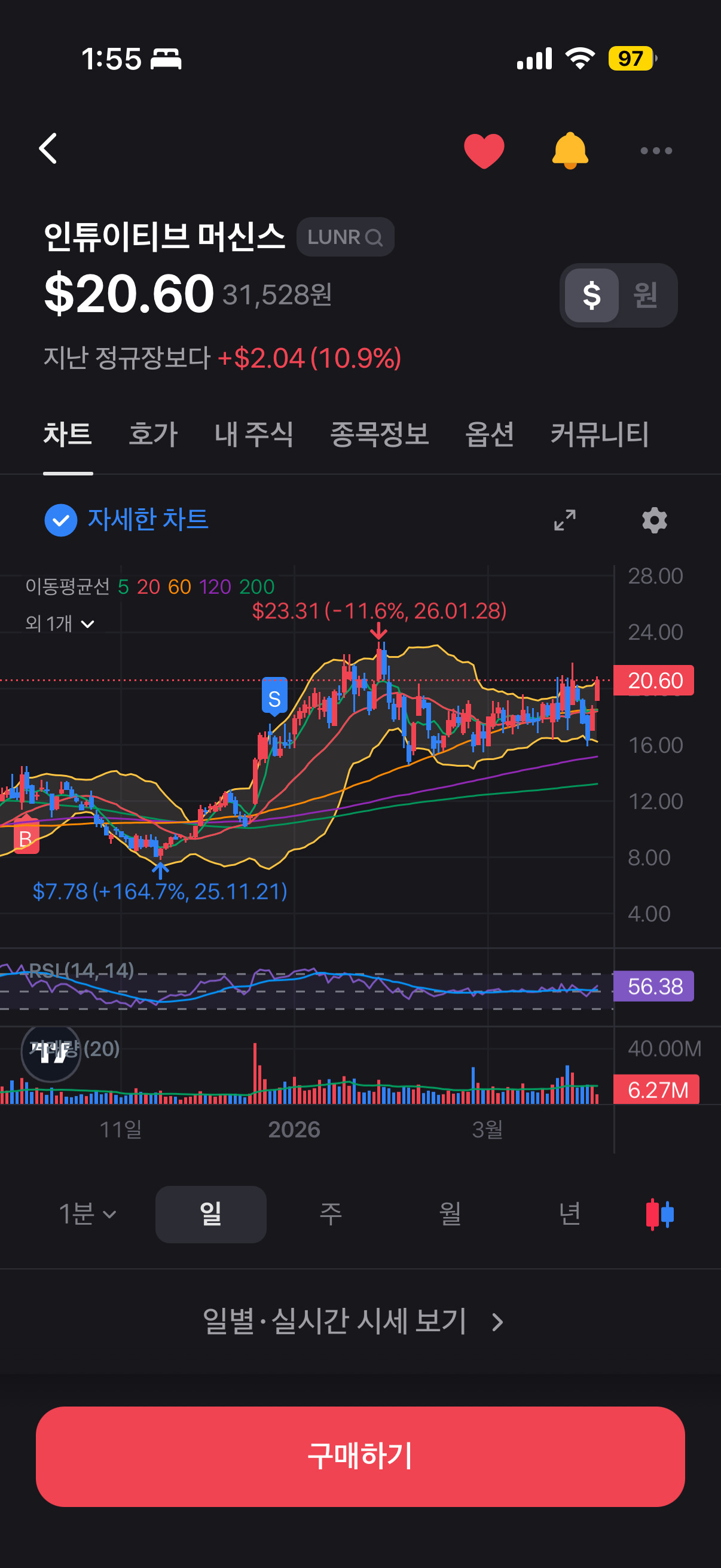Image resolution: width=721 pixels, height=1568 pixels.
Task: Open price alerts with the bell icon
Action: point(570,150)
